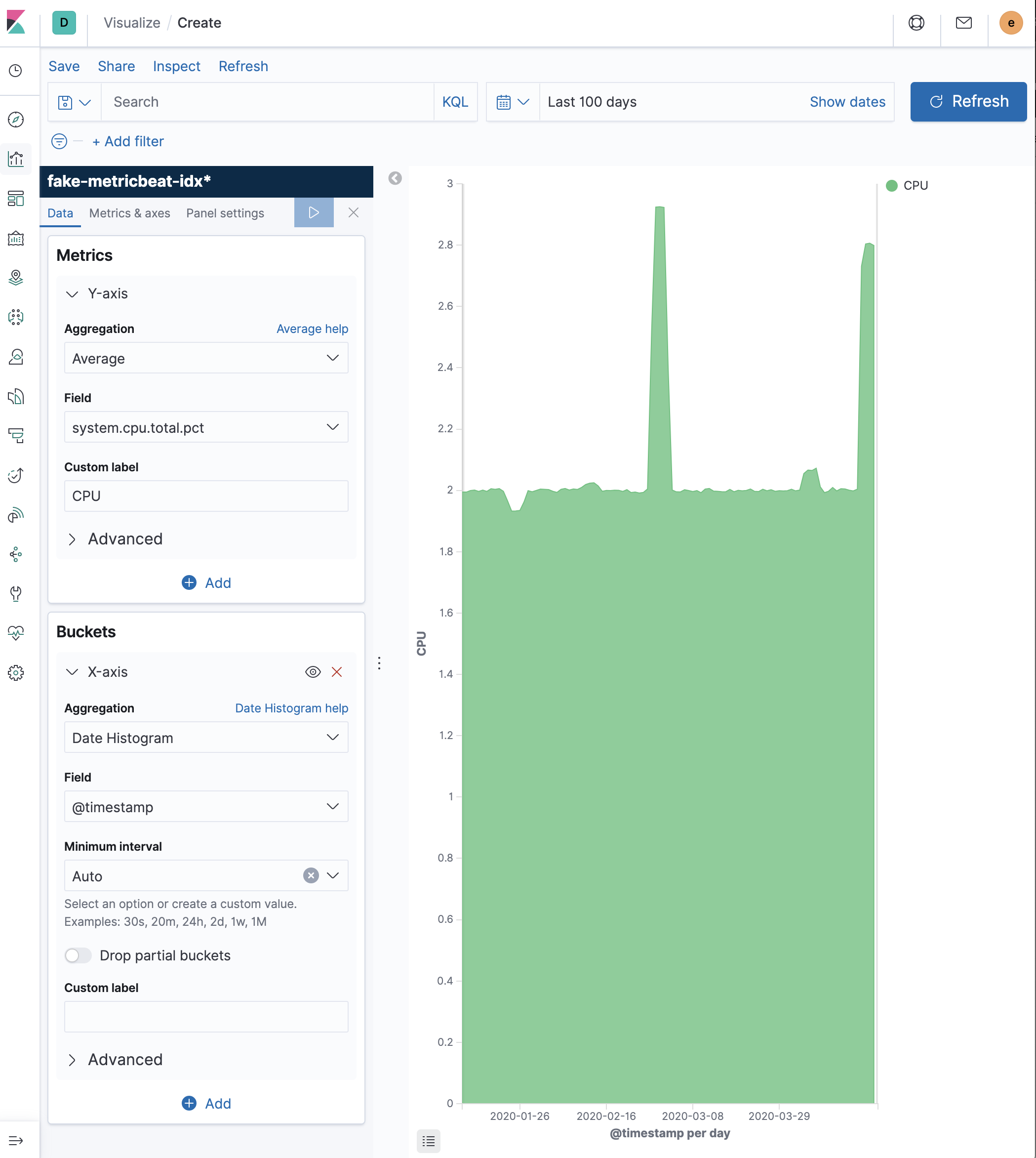Screen dimensions: 1036x1158
Task: Open the Y-axis Aggregation Average dropdown
Action: pos(206,358)
